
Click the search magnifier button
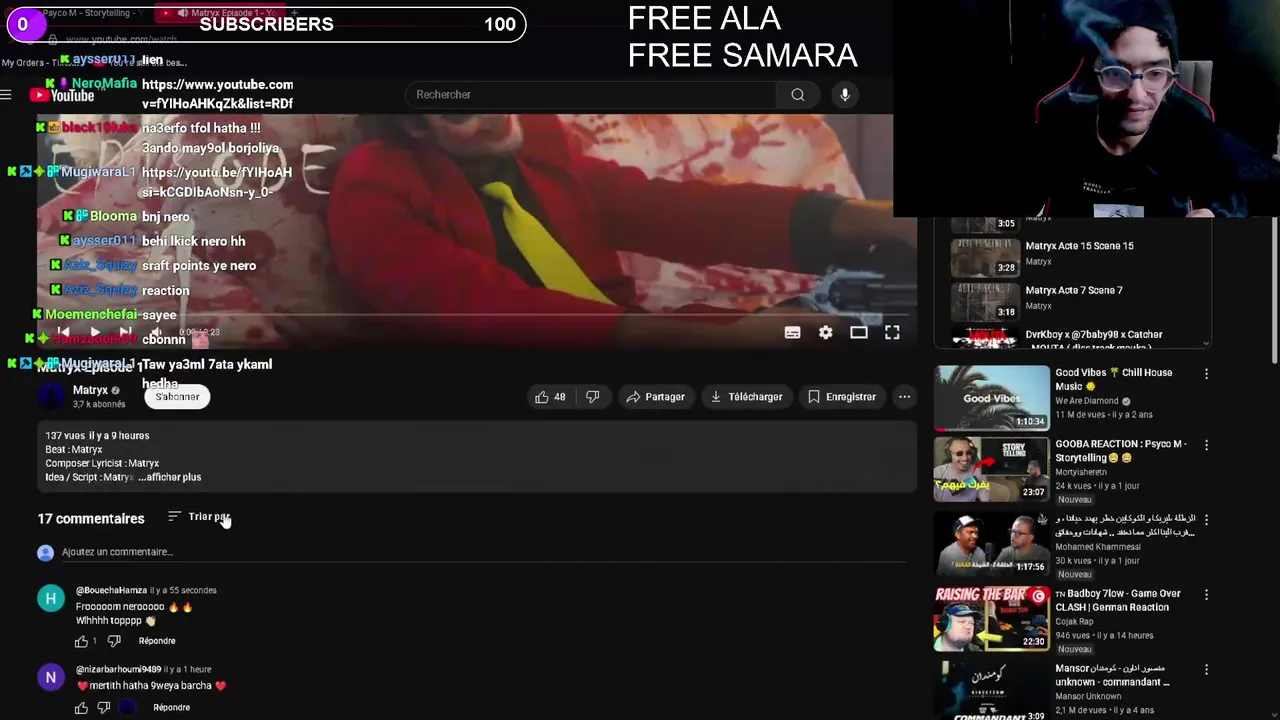pyautogui.click(x=797, y=95)
